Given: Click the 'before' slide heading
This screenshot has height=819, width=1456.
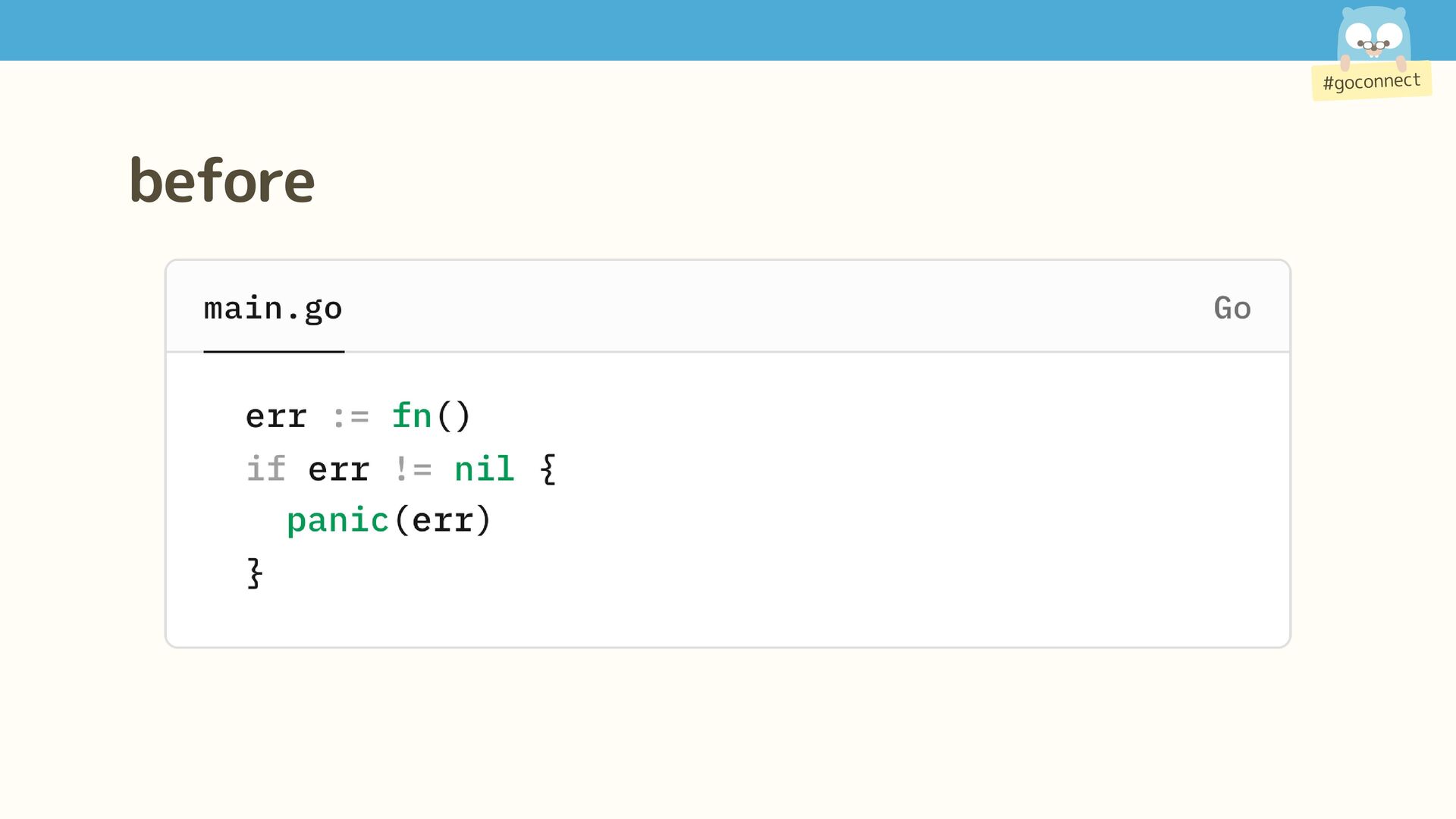Looking at the screenshot, I should click(221, 180).
